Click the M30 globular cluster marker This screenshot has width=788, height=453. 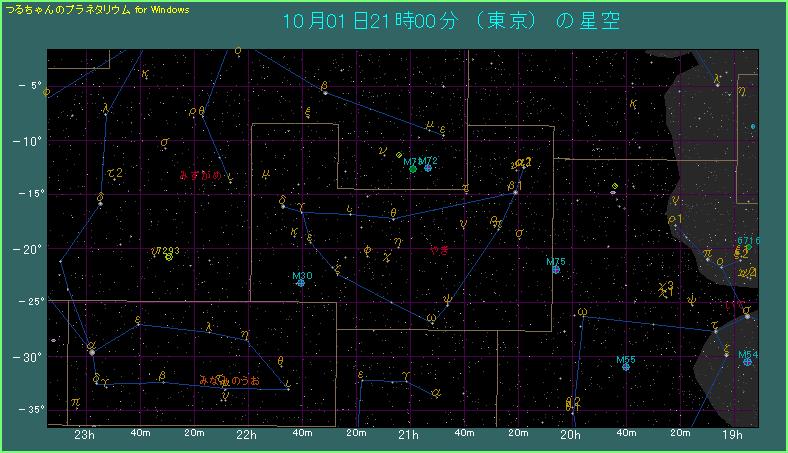[301, 283]
